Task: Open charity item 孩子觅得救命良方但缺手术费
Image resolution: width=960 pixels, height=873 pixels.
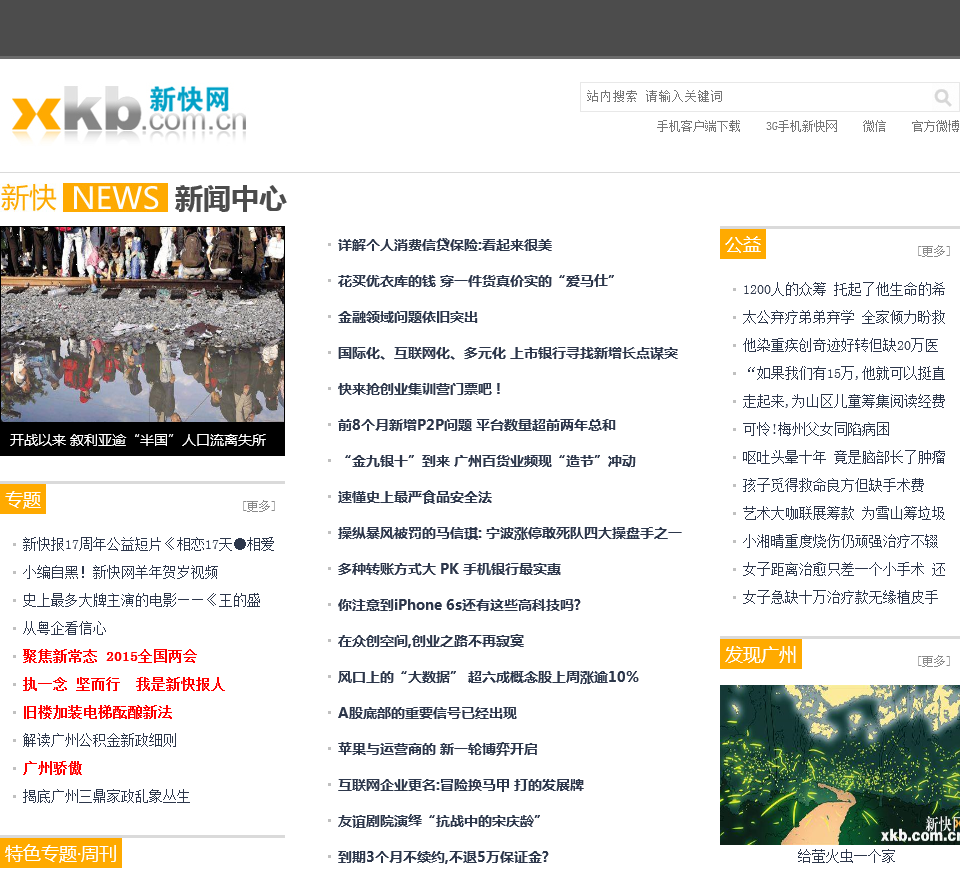Action: tap(833, 485)
